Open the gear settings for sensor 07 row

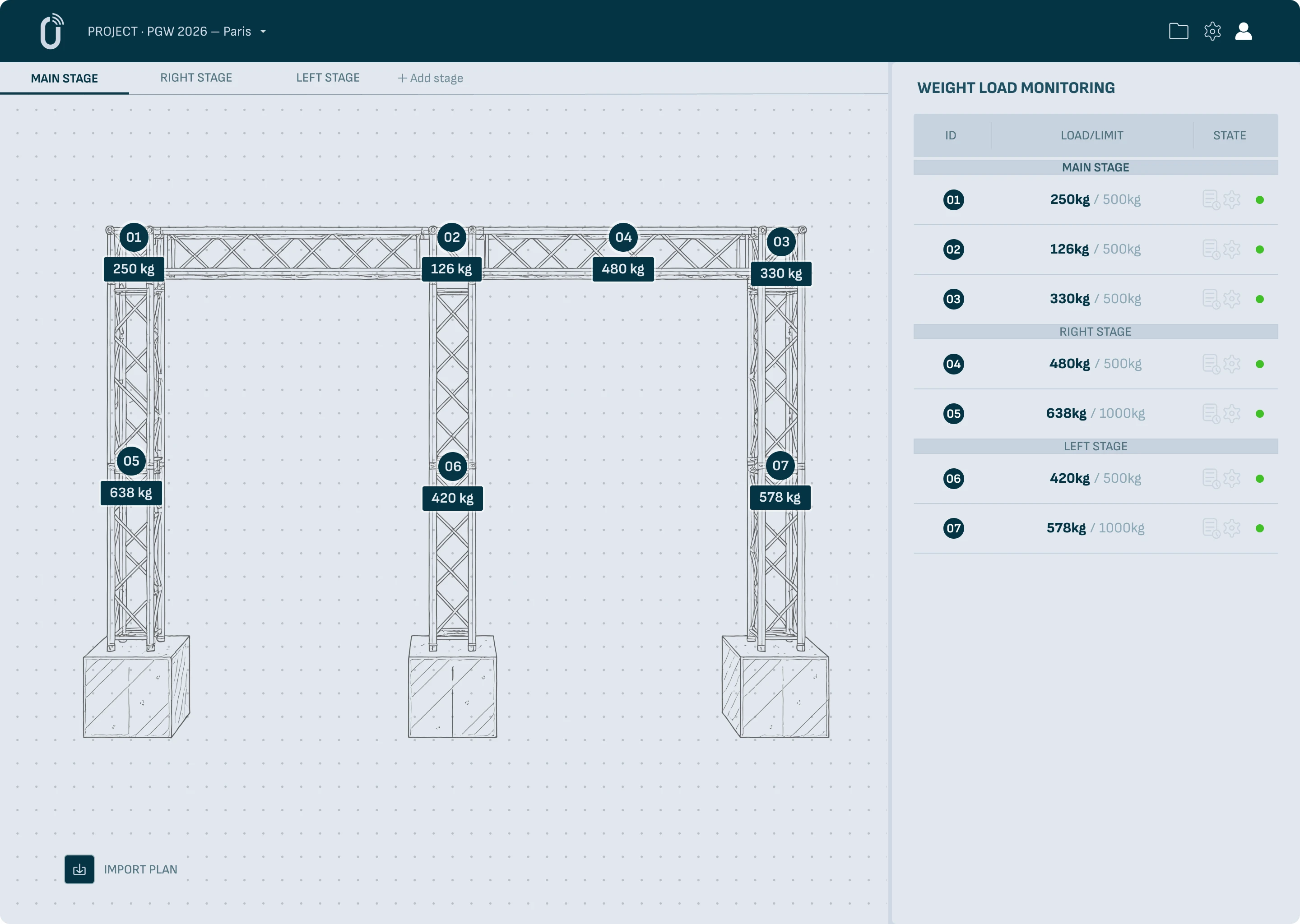pyautogui.click(x=1232, y=528)
